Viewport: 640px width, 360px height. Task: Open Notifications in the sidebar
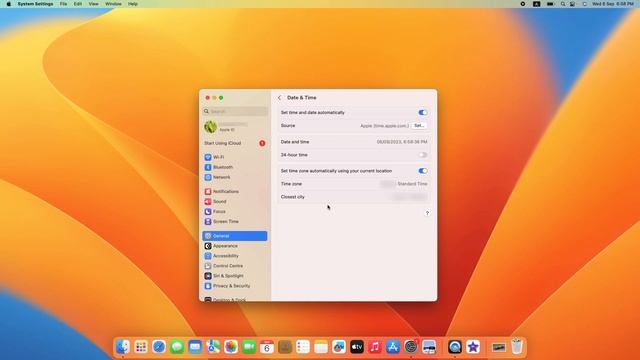click(235, 191)
